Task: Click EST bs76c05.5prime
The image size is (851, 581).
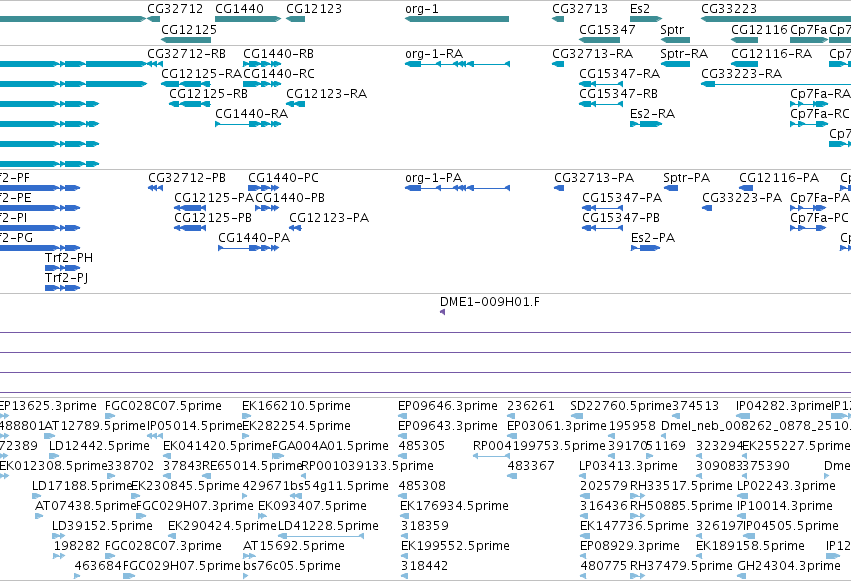Action: click(292, 566)
